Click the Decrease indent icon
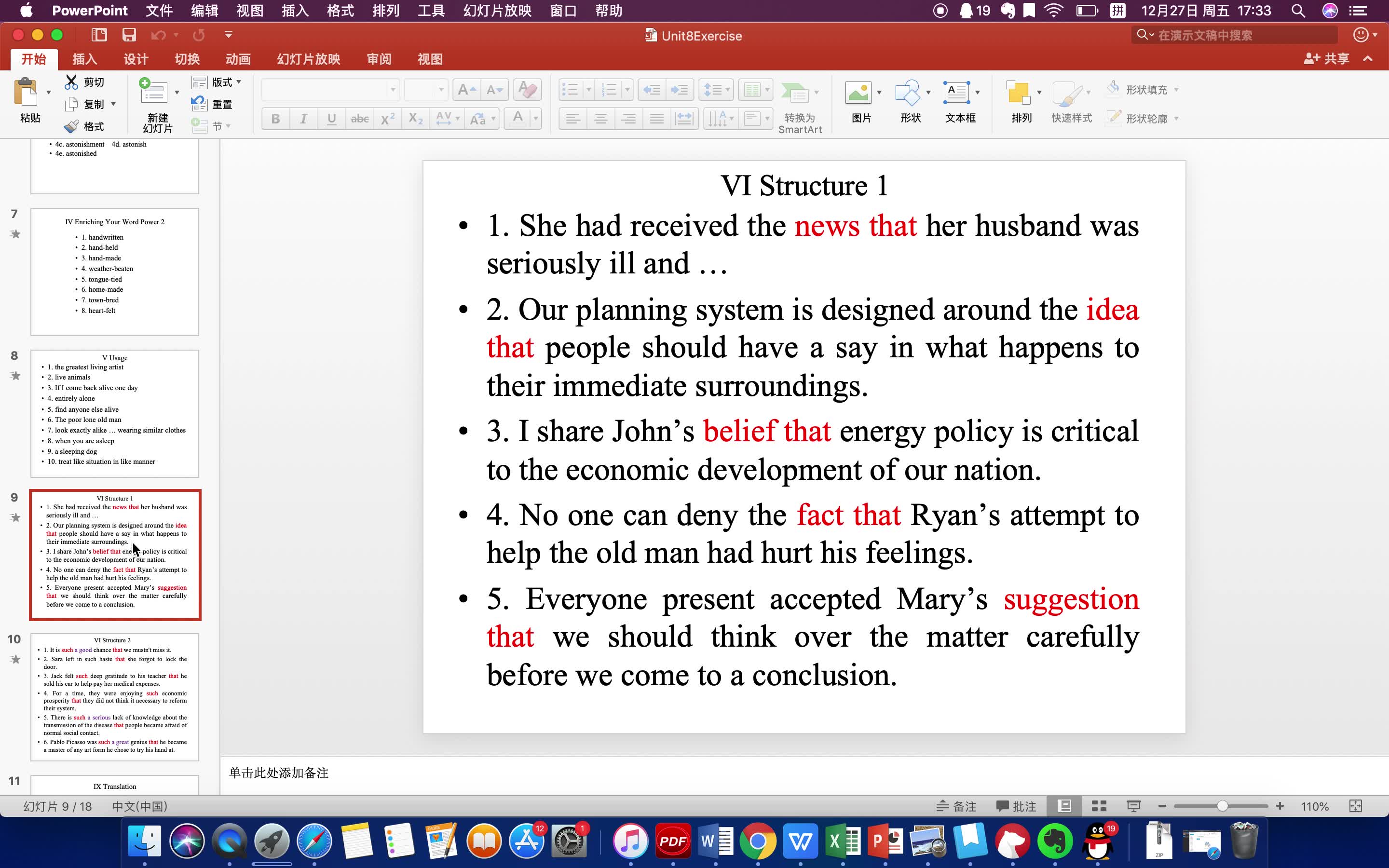 [x=652, y=90]
